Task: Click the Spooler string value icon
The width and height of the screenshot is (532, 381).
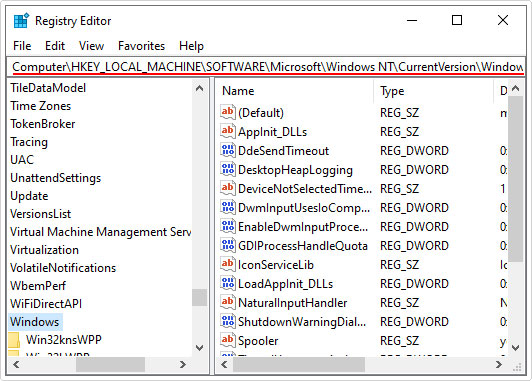Action: (228, 340)
